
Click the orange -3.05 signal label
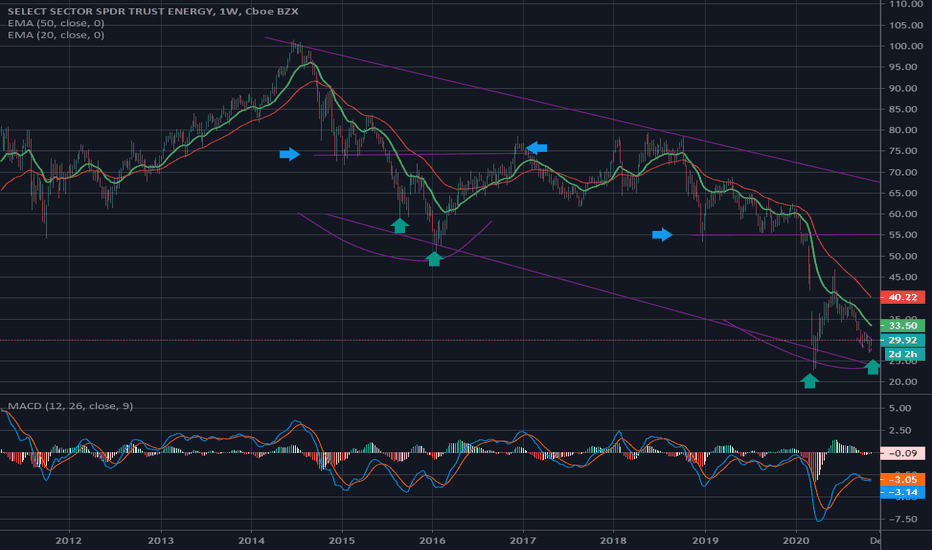[902, 479]
